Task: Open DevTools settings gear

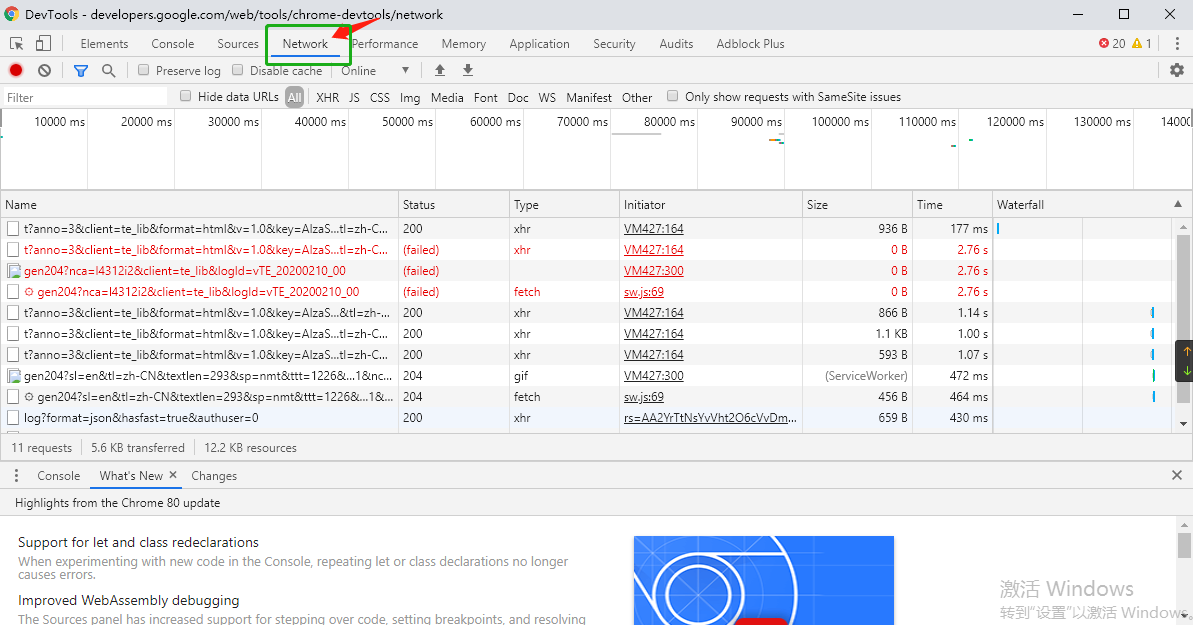Action: (1175, 70)
